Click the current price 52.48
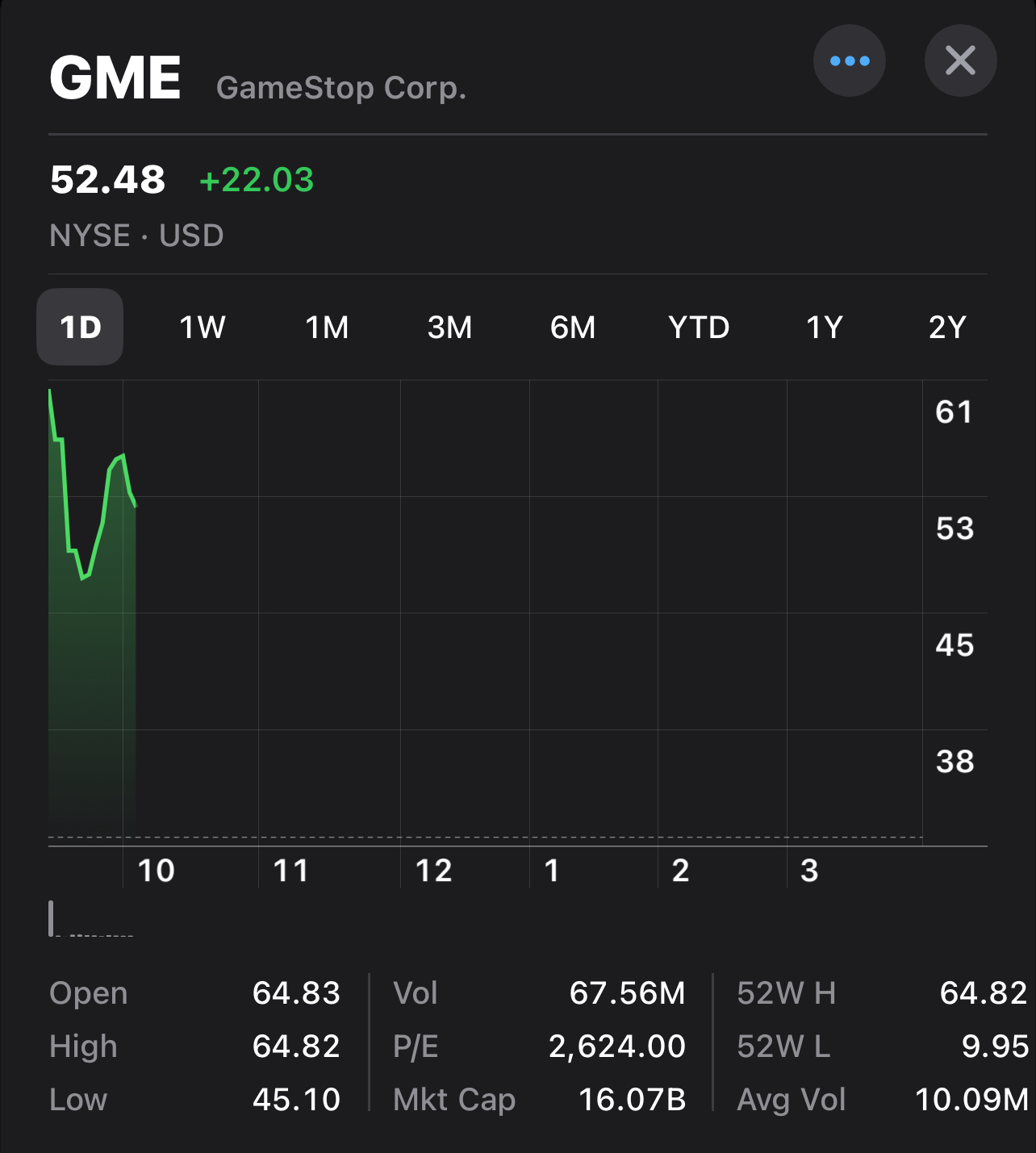The image size is (1036, 1153). 107,180
